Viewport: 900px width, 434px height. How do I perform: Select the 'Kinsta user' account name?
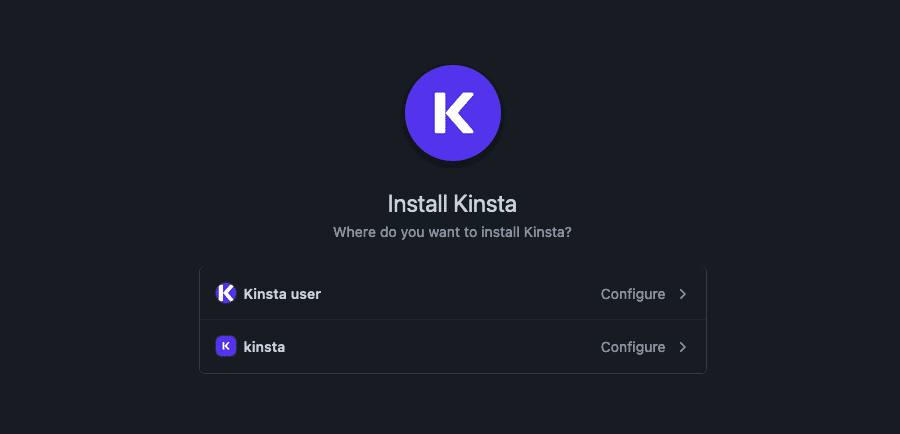[x=282, y=294]
